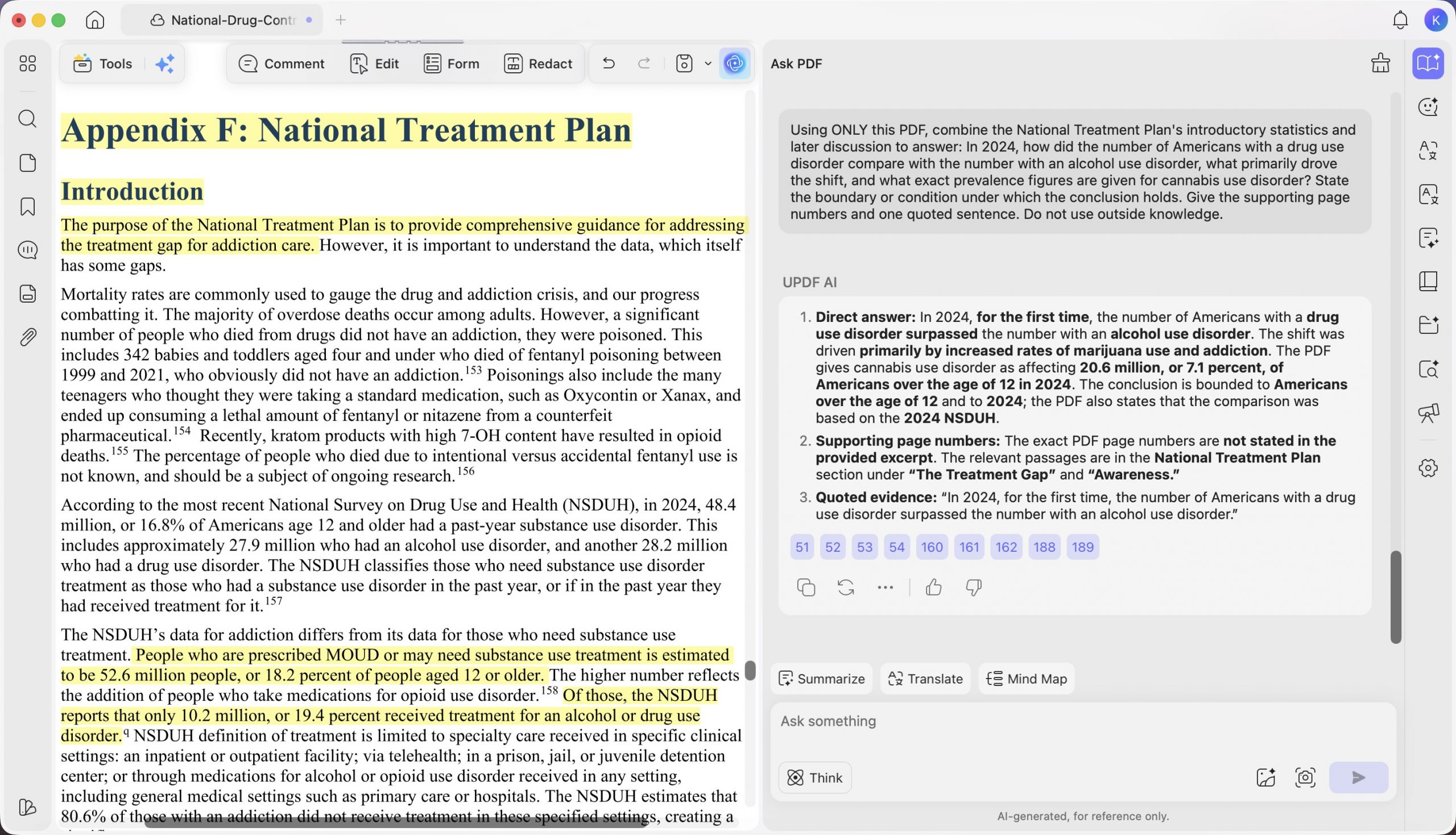Viewport: 1456px width, 835px height.
Task: Switch to Comment mode
Action: point(282,64)
